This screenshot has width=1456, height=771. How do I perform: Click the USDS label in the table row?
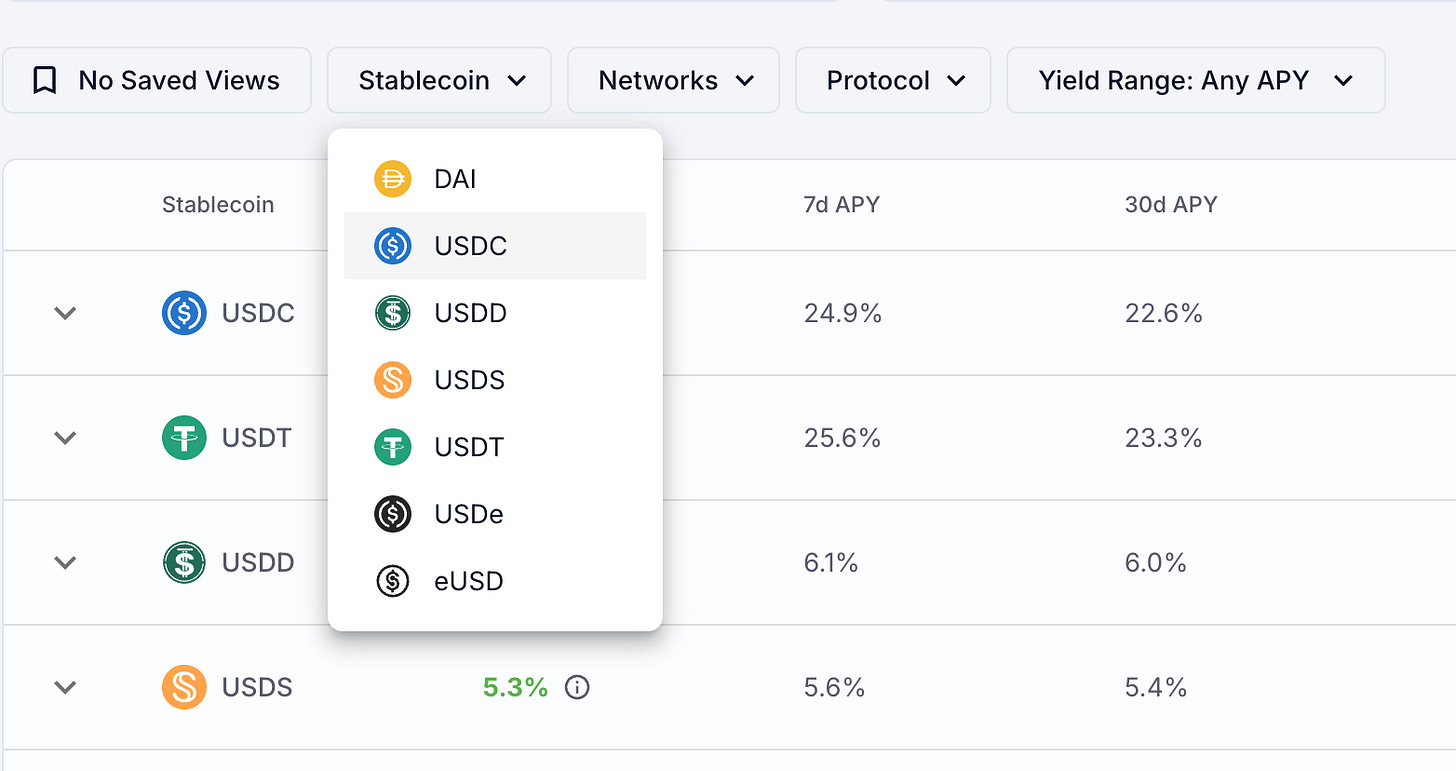coord(257,687)
